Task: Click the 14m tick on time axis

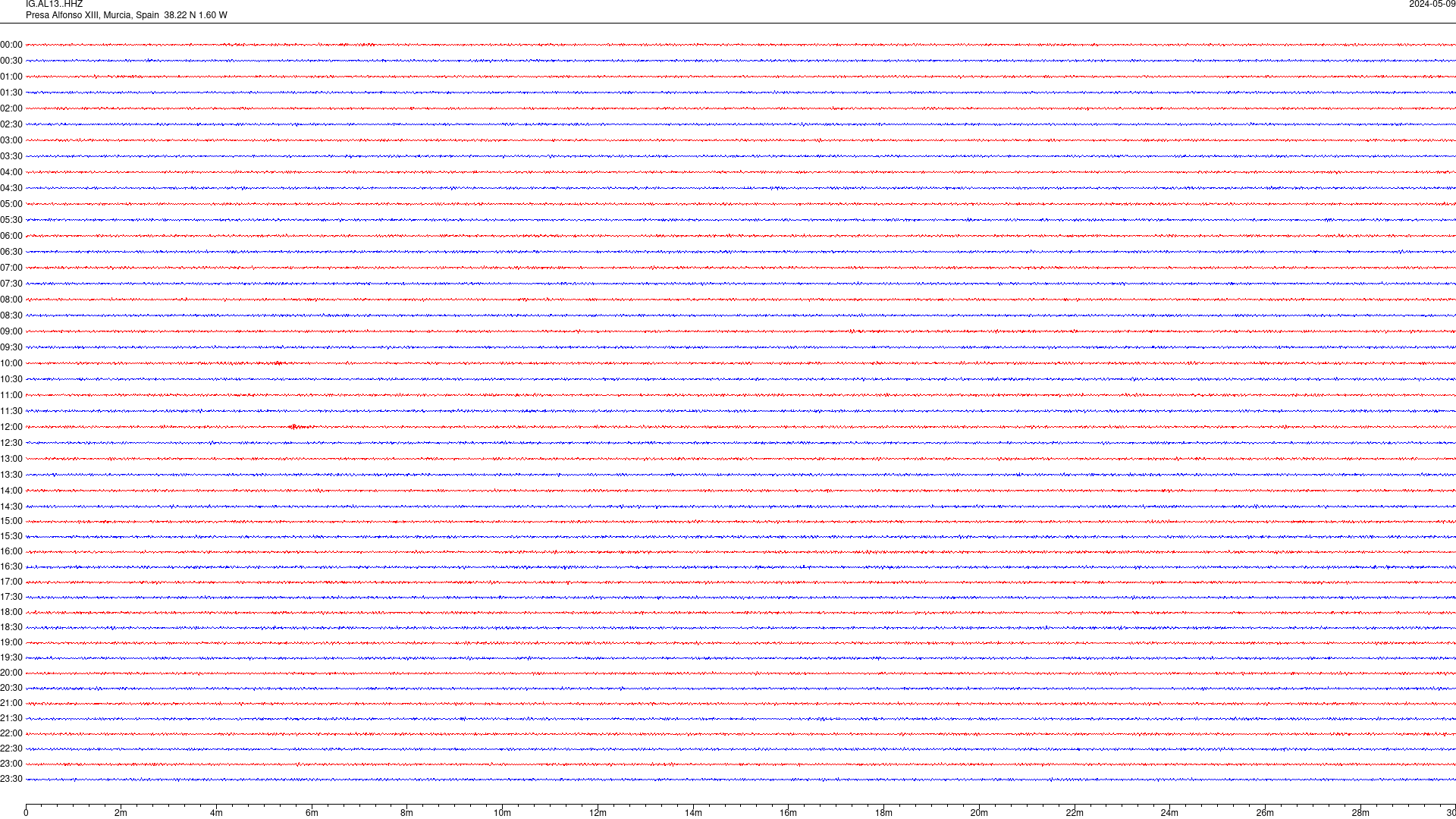Action: coord(693,813)
